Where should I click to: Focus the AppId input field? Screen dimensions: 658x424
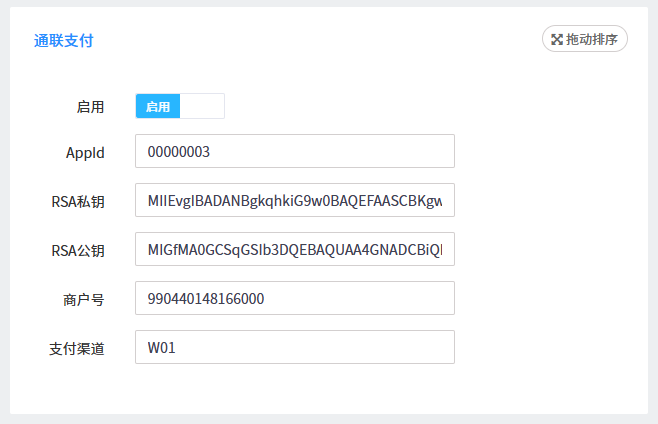tap(295, 152)
